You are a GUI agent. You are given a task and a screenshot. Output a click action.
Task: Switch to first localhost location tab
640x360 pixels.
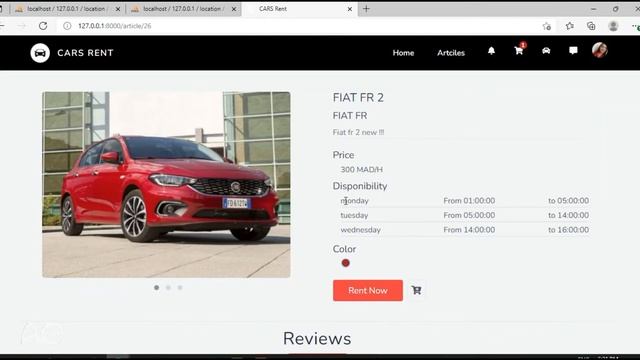[67, 9]
